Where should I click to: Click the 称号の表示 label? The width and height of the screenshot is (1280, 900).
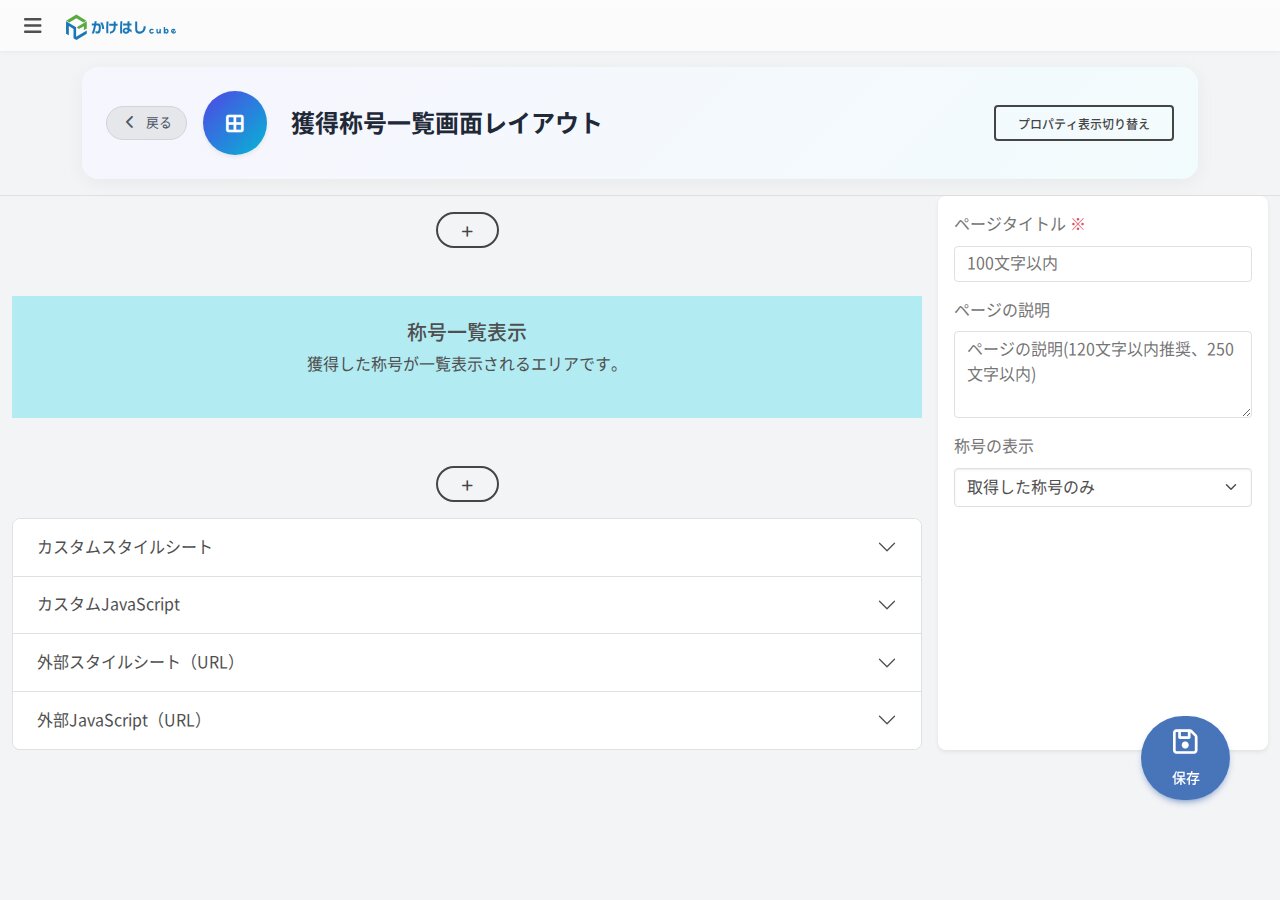pyautogui.click(x=994, y=446)
